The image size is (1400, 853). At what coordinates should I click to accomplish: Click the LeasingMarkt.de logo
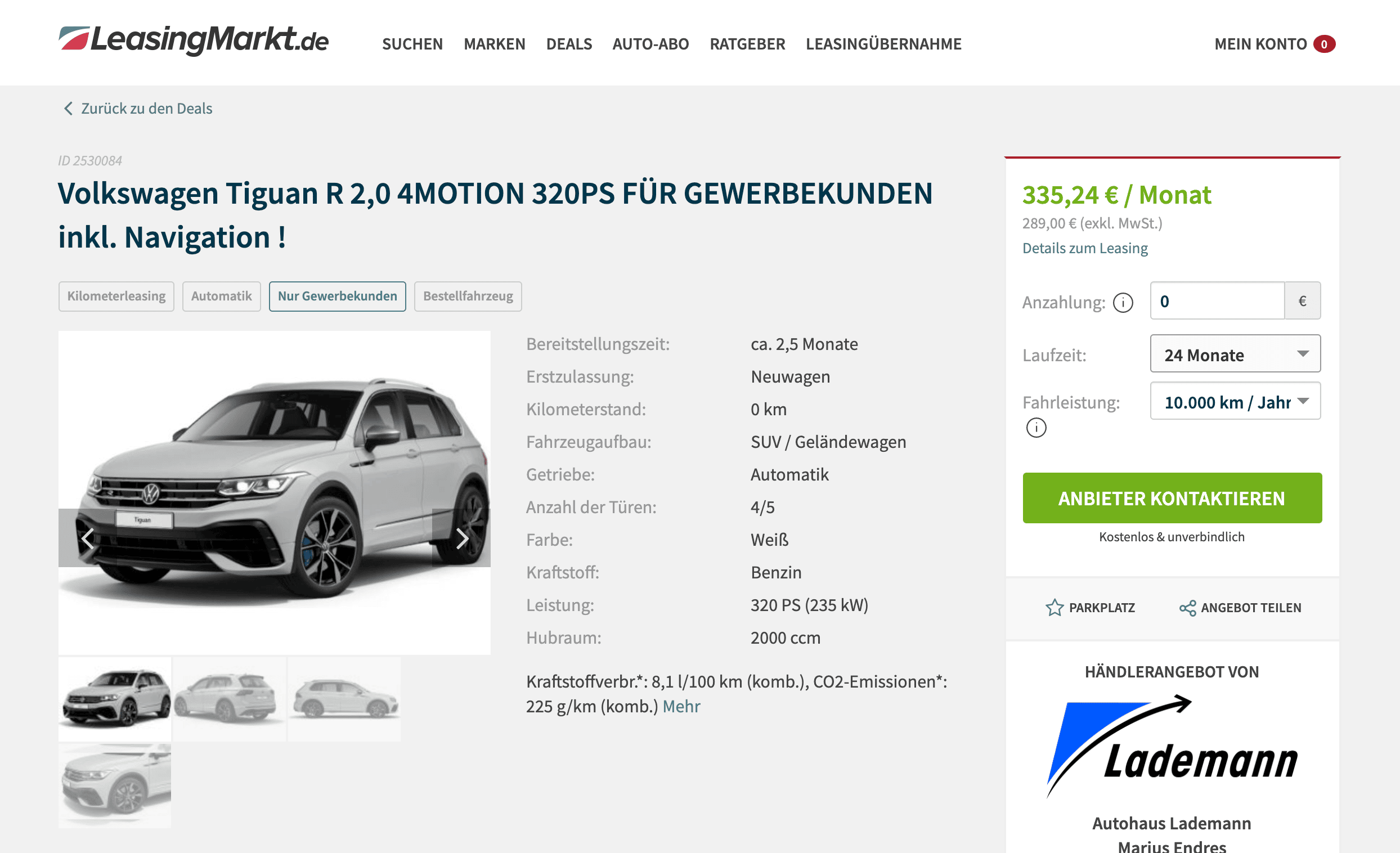pyautogui.click(x=193, y=41)
